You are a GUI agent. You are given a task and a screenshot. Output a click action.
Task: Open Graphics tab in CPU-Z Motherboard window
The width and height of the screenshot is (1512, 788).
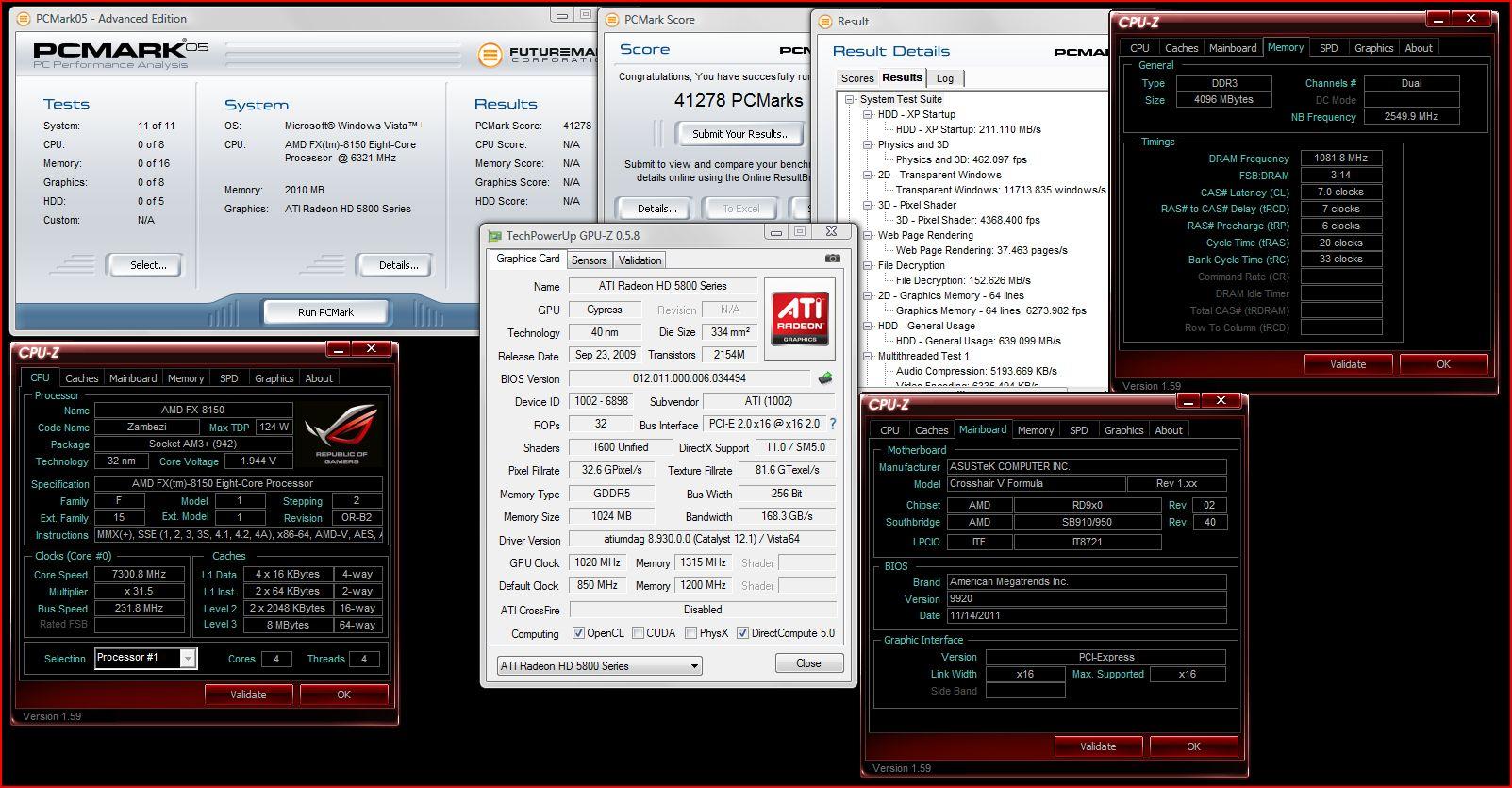pos(1123,430)
